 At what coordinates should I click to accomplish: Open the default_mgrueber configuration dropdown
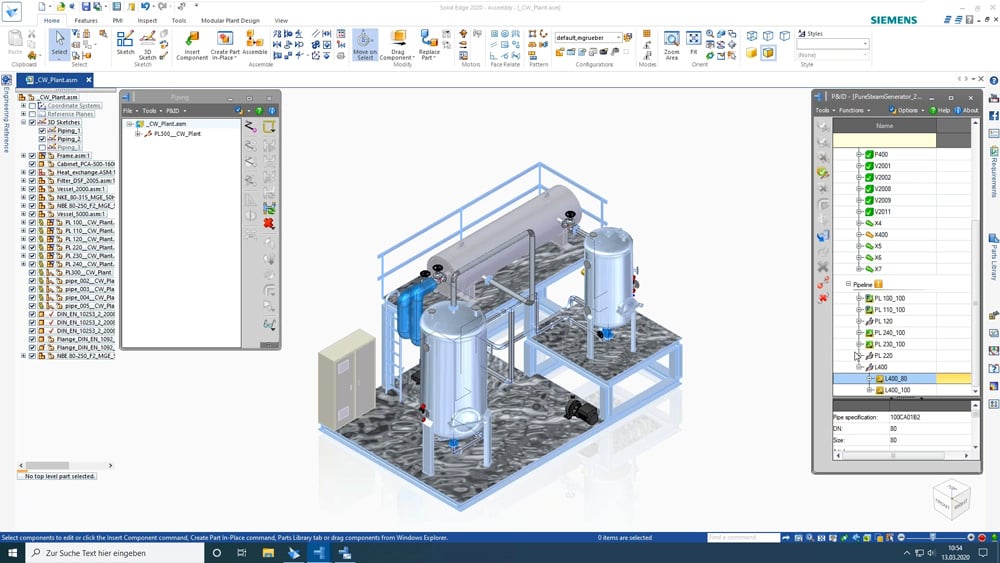click(x=618, y=38)
